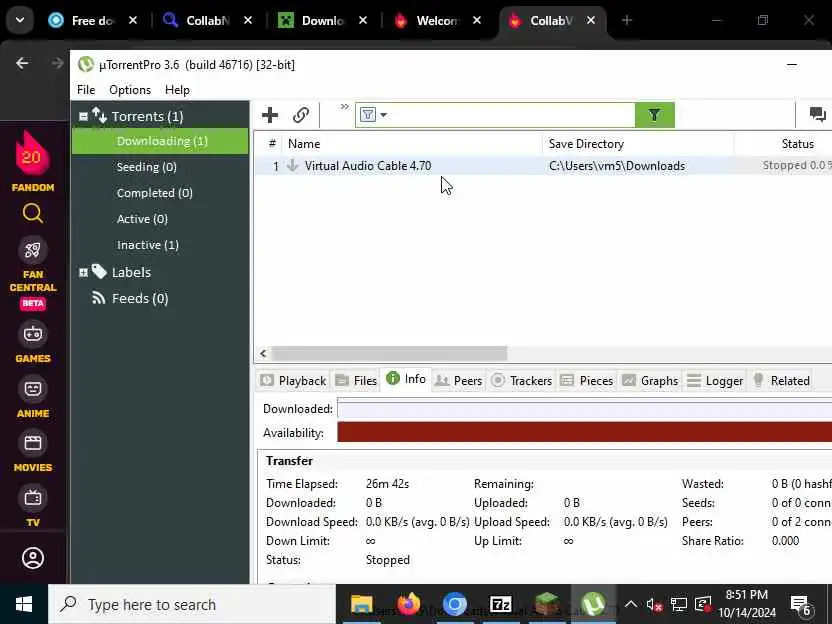
Task: Click the C:\Users\vm5\Downloads save directory cell
Action: coord(617,166)
